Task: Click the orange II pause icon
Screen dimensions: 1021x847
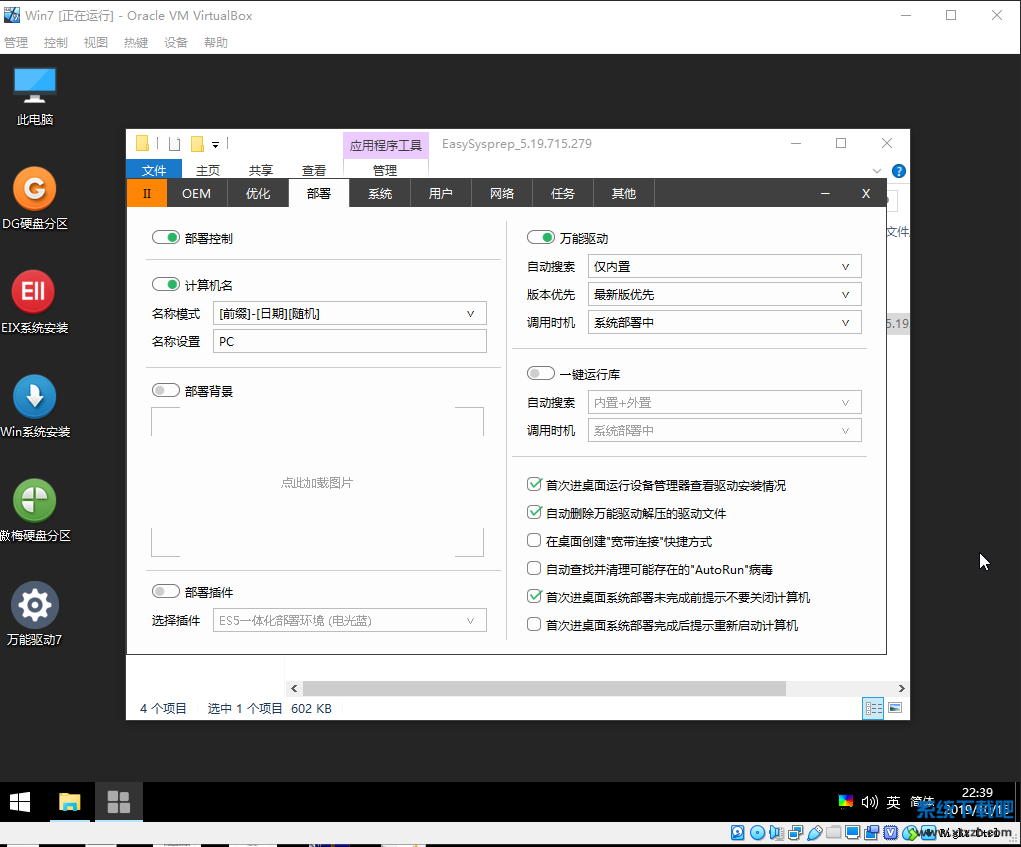Action: point(147,194)
